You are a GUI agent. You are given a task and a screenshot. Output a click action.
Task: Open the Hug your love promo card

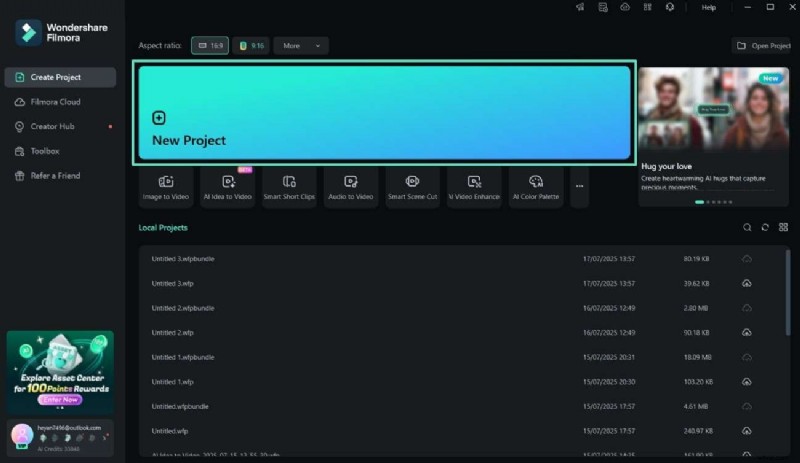713,136
